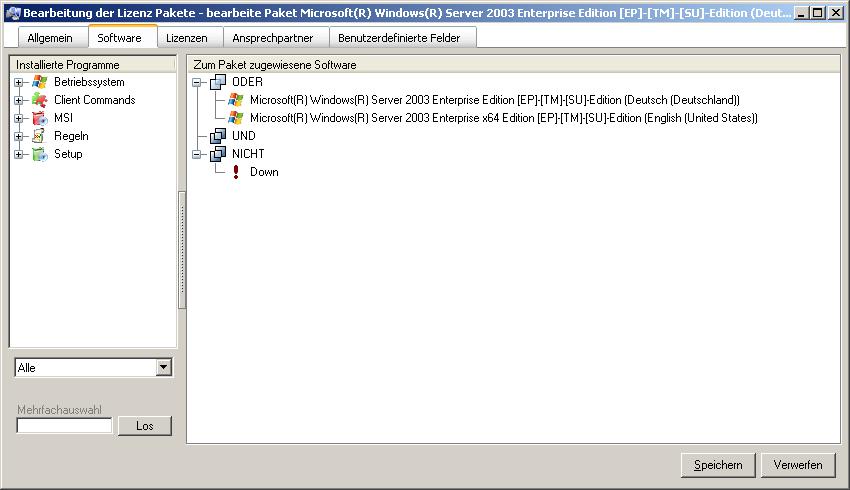Screen dimensions: 850x490
Task: Select the UND node text
Action: click(x=243, y=136)
